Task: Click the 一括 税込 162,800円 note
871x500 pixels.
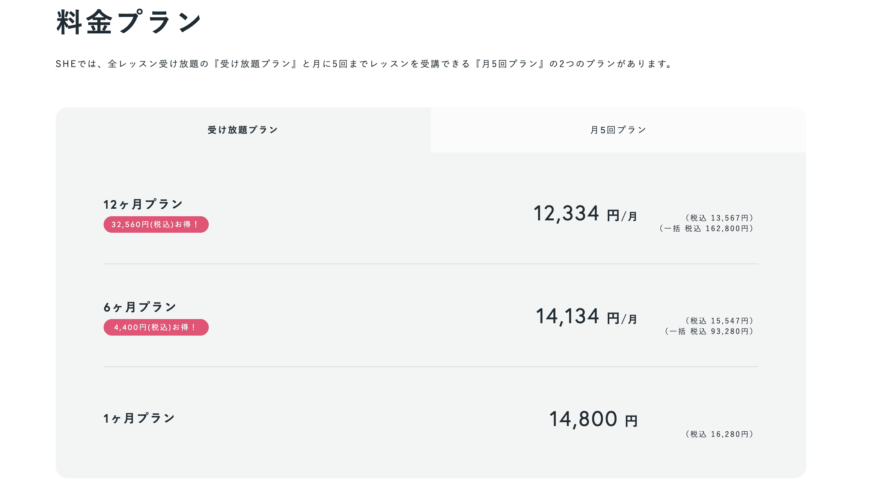Action: [x=706, y=228]
